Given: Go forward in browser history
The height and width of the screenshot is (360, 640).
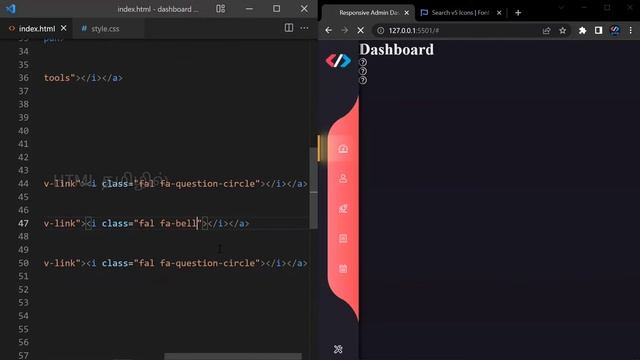Looking at the screenshot, I should tap(344, 30).
